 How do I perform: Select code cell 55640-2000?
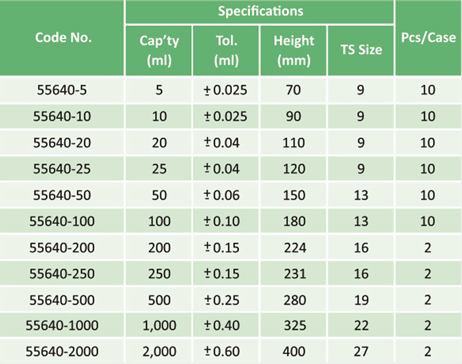click(x=62, y=351)
